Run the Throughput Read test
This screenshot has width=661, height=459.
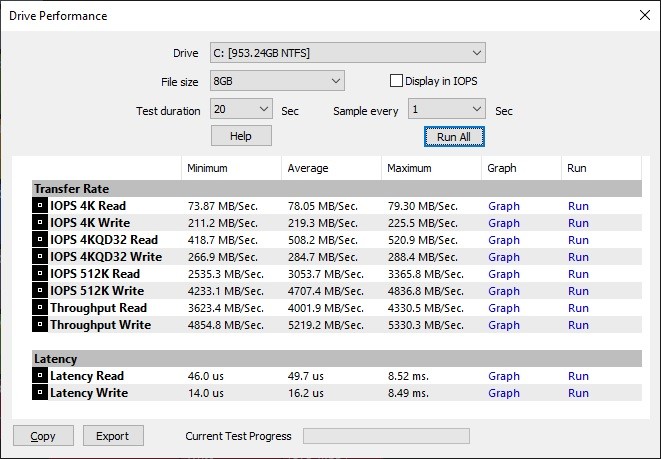(x=578, y=308)
